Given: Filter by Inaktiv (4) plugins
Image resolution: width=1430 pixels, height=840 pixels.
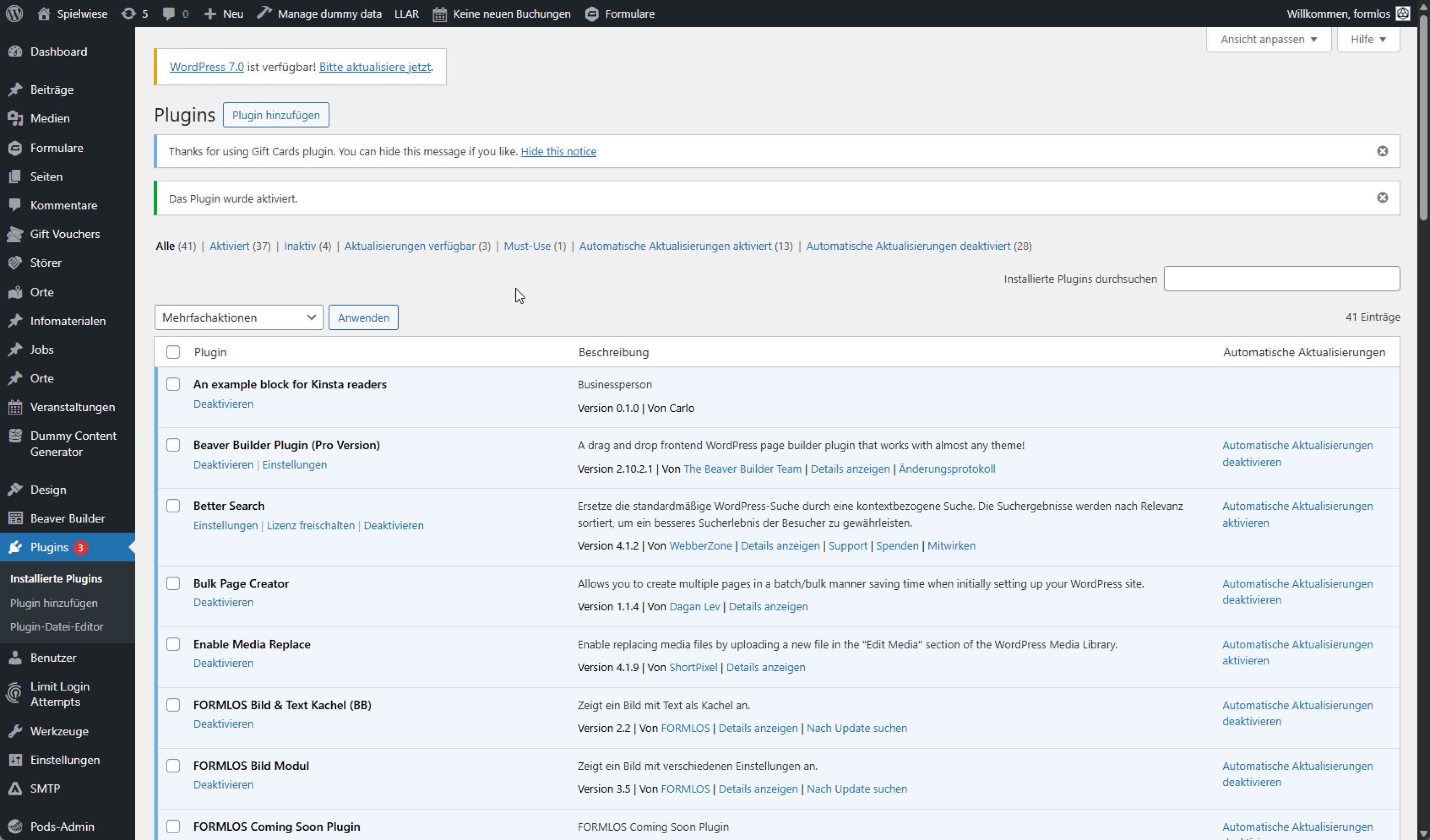Looking at the screenshot, I should tap(307, 246).
